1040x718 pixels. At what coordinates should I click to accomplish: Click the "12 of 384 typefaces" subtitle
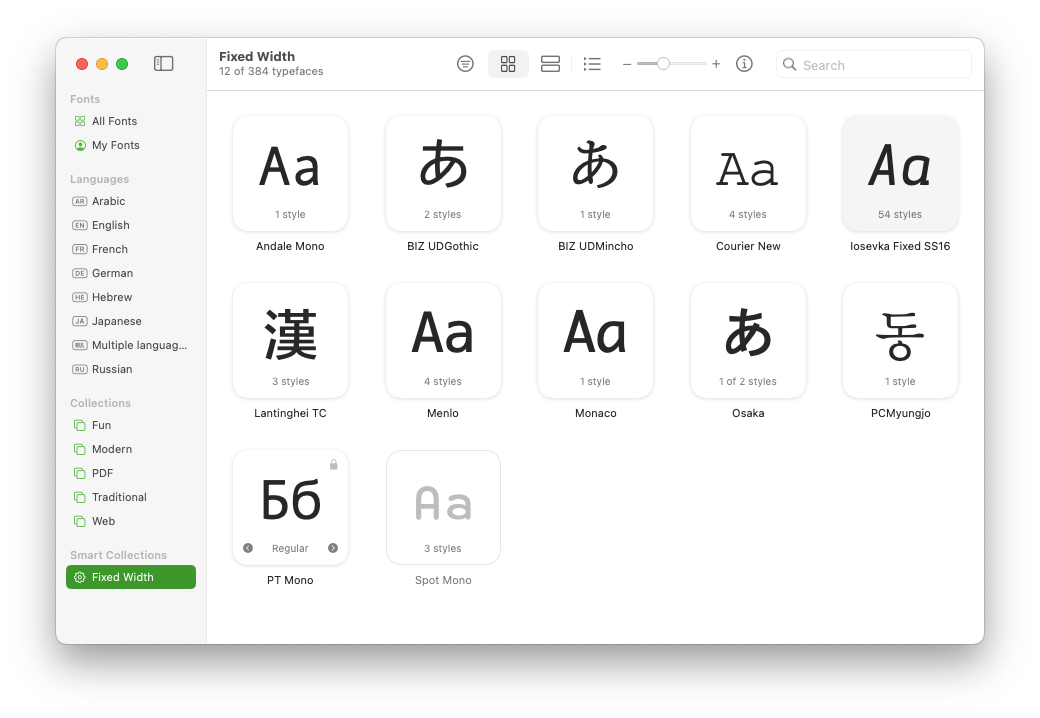[x=271, y=71]
